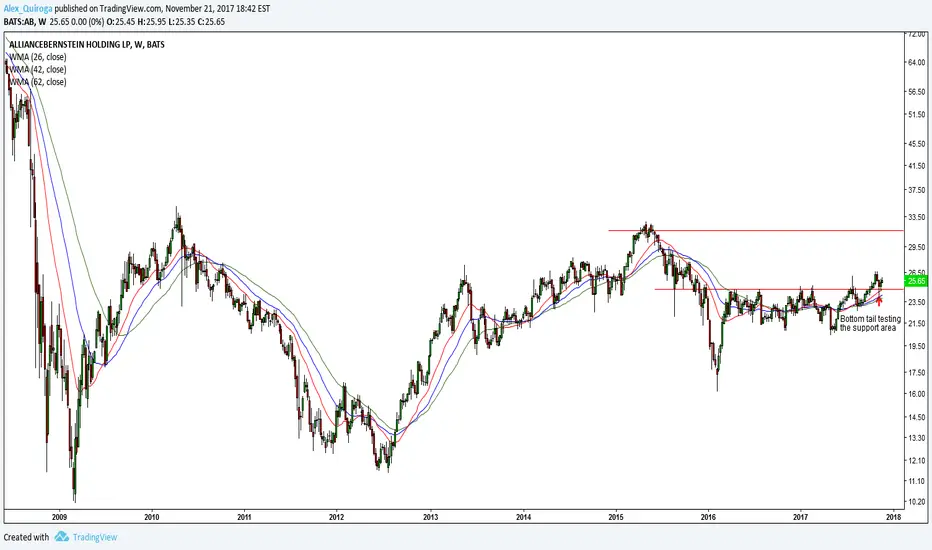Click the 2017 label on time axis
The width and height of the screenshot is (932, 550).
tap(801, 517)
